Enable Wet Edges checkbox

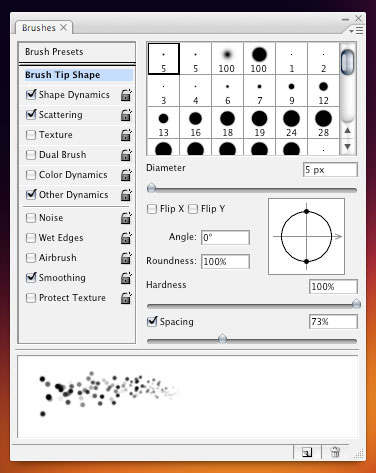(x=31, y=238)
